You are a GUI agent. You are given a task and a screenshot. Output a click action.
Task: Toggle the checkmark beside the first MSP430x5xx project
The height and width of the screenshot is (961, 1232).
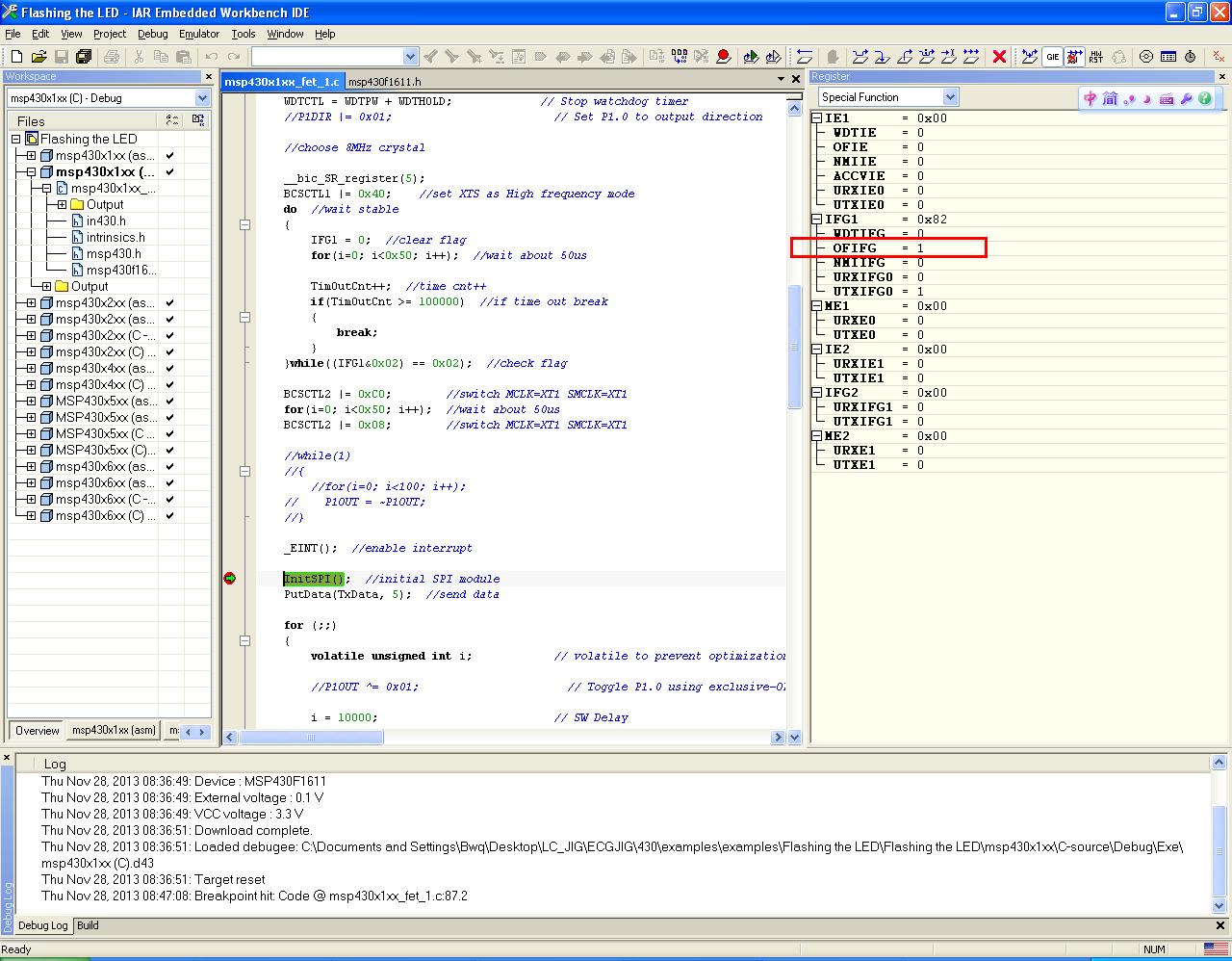tap(170, 401)
